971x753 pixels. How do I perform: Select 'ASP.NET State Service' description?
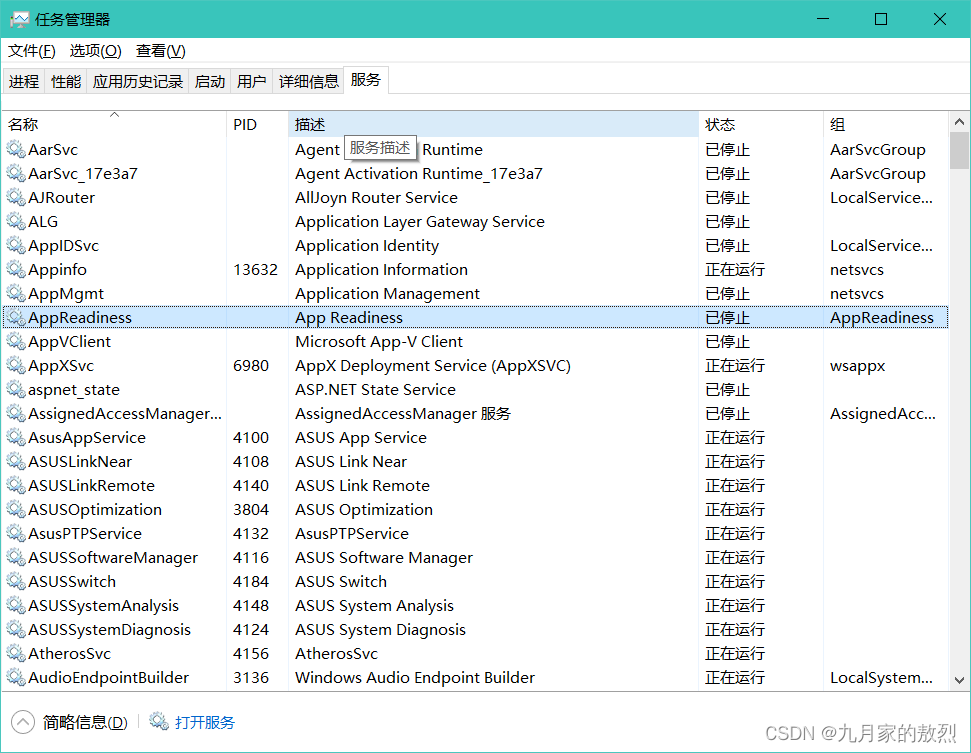(x=375, y=390)
